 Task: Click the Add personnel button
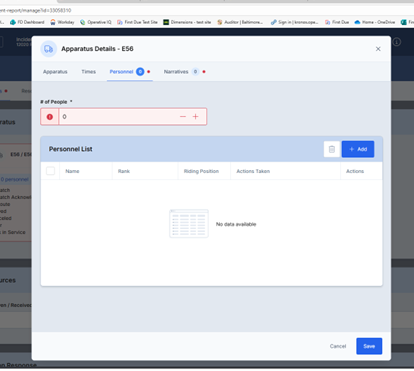358,149
